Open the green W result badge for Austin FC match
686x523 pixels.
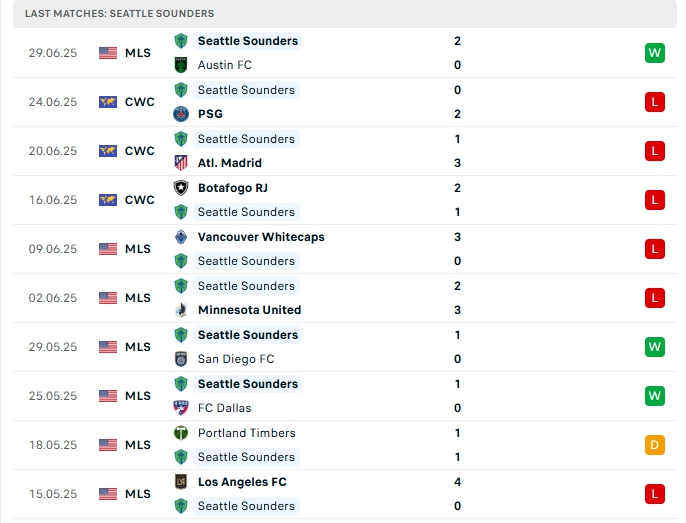tap(655, 53)
